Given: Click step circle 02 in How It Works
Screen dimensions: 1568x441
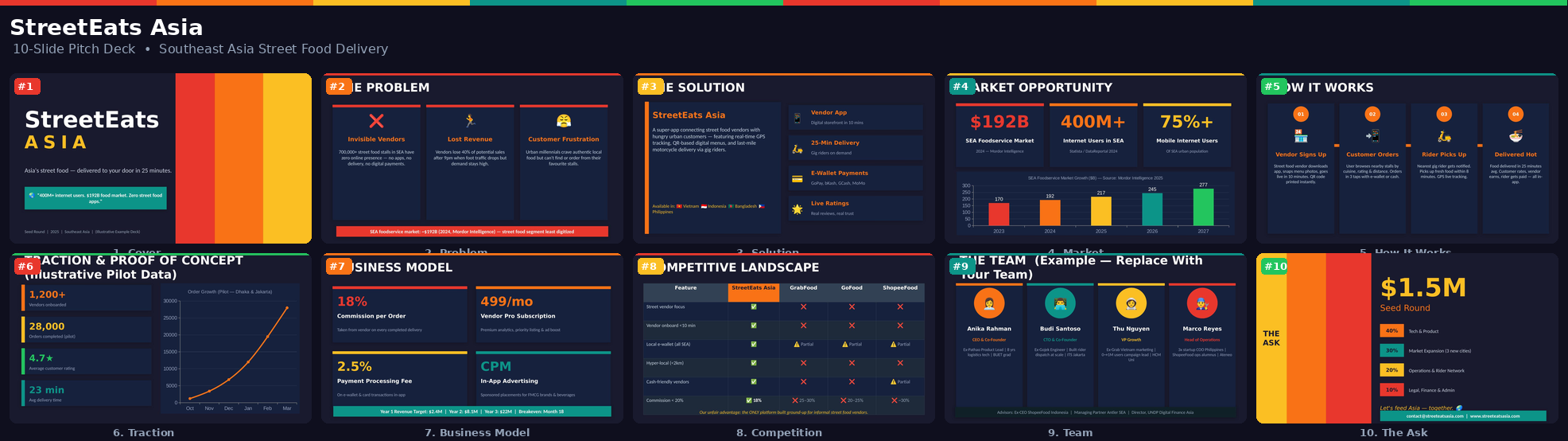Looking at the screenshot, I should [x=1372, y=114].
